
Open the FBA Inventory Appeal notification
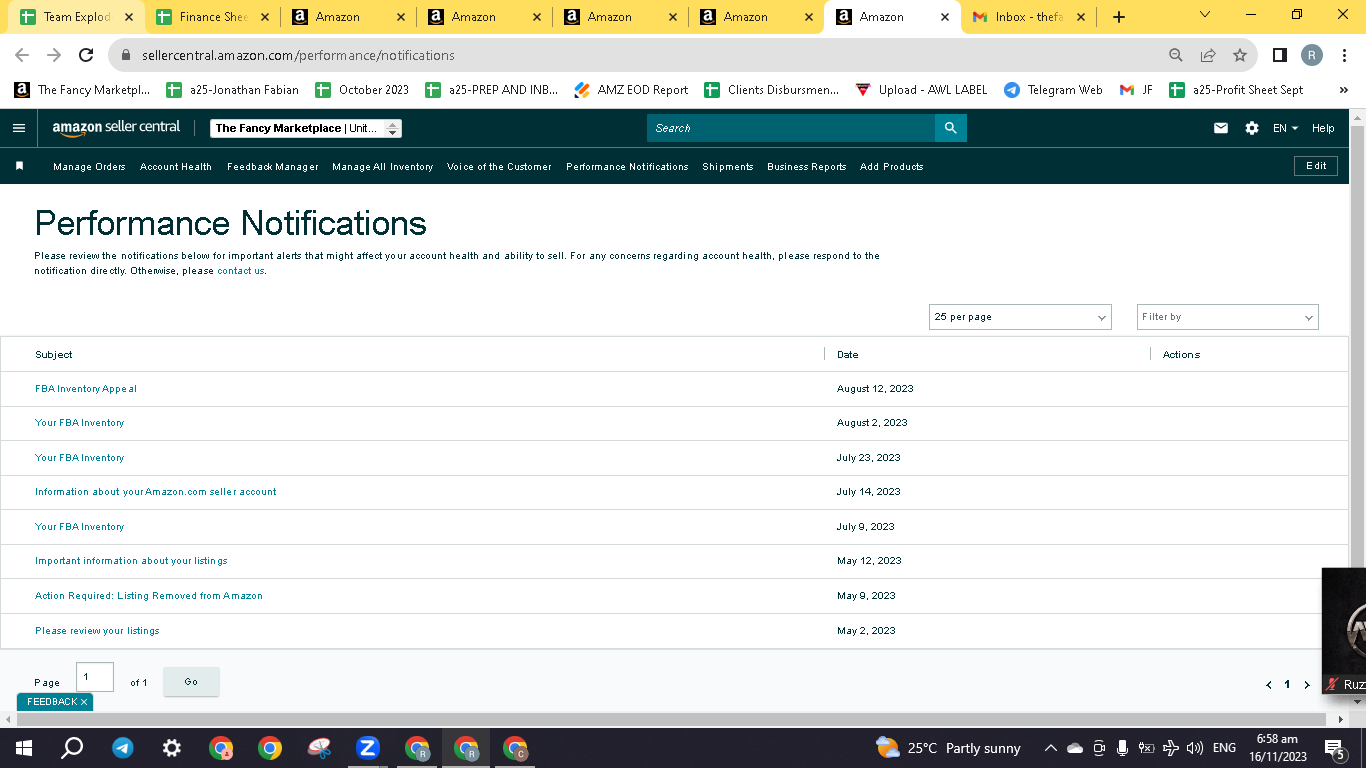coord(86,389)
